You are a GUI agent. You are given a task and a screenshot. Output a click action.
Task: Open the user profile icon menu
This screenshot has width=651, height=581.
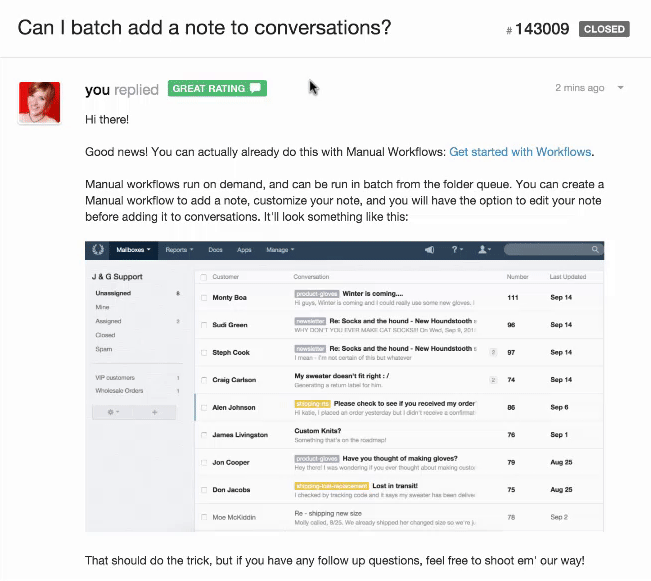click(x=484, y=250)
